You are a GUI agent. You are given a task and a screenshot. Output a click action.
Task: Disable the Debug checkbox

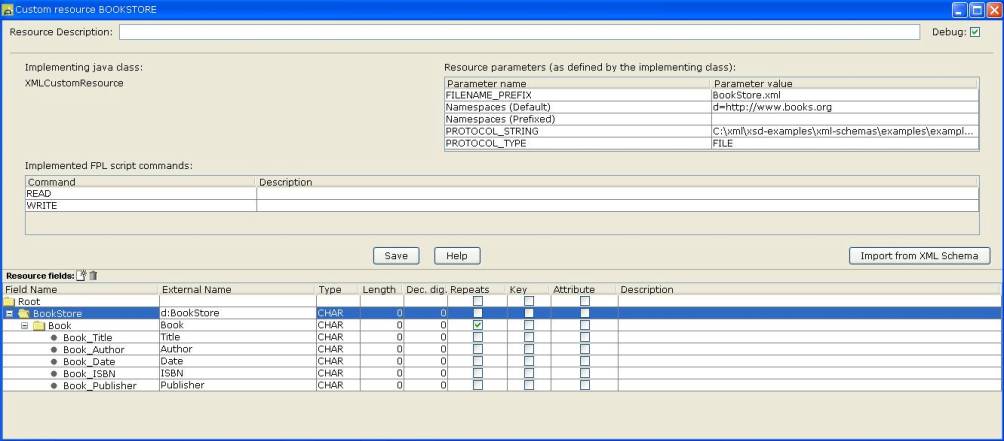(x=975, y=32)
